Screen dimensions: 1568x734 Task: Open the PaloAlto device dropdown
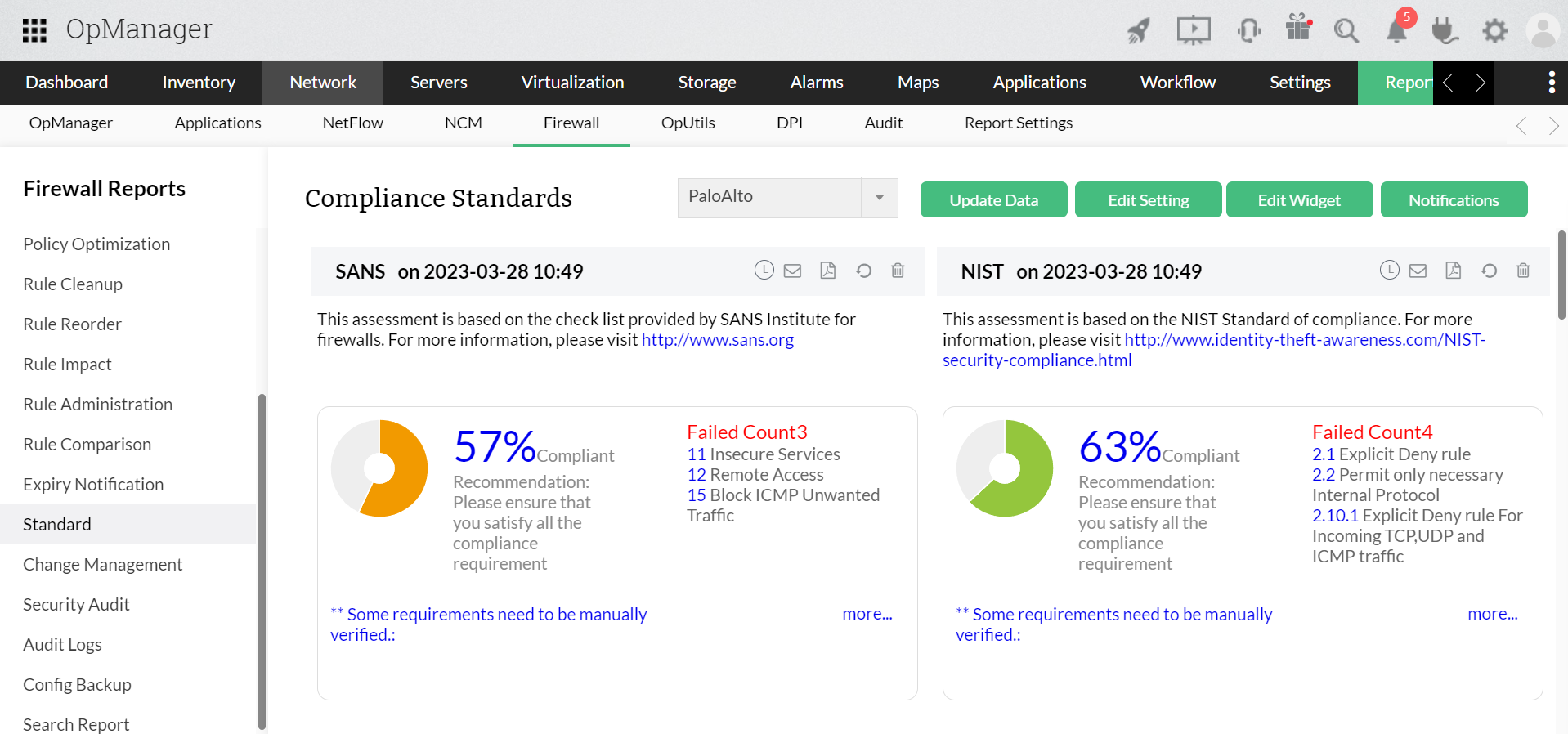[879, 198]
